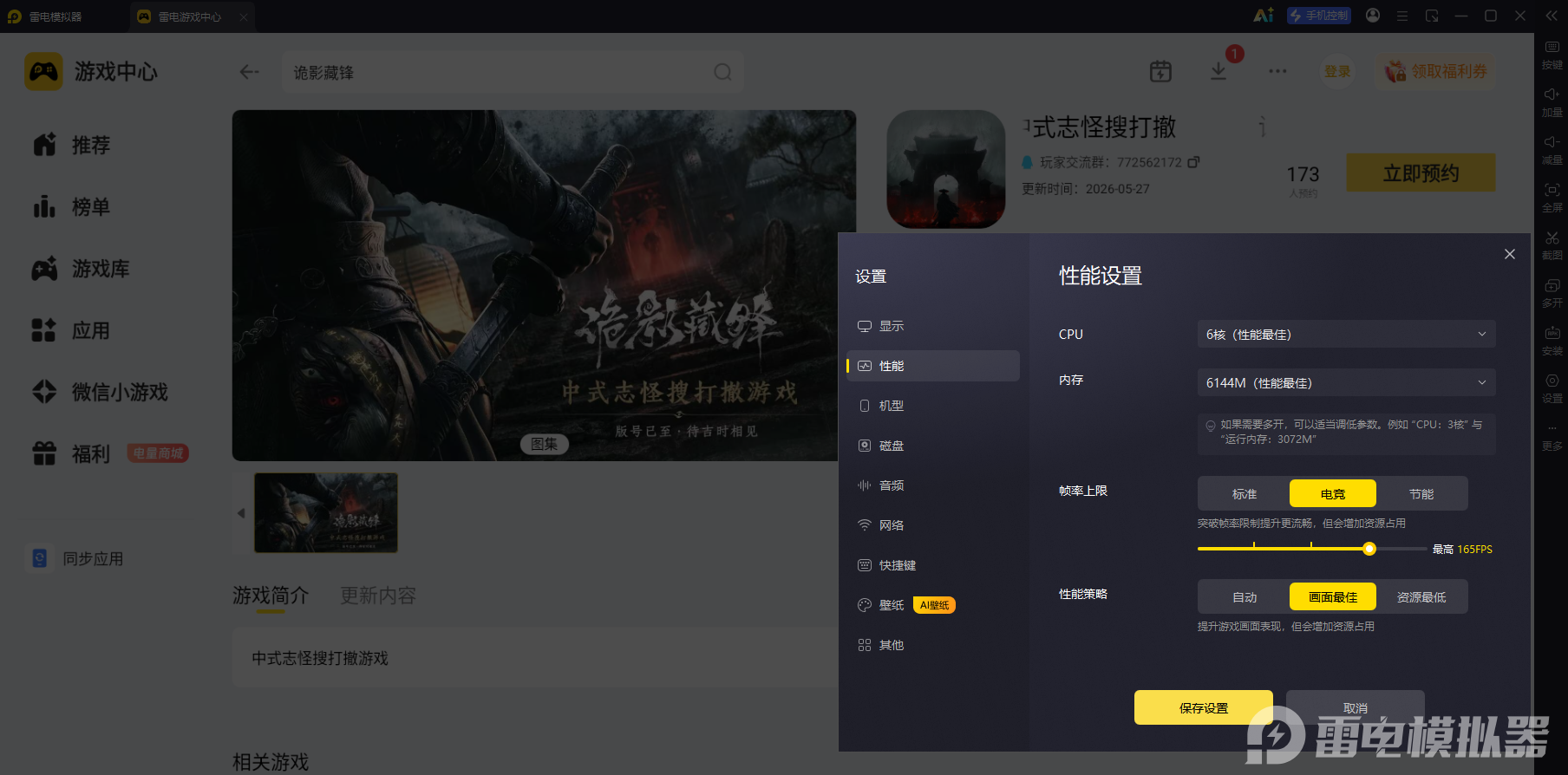The height and width of the screenshot is (775, 1568).
Task: Increase volume with the 加量 sidebar icon
Action: click(1552, 101)
